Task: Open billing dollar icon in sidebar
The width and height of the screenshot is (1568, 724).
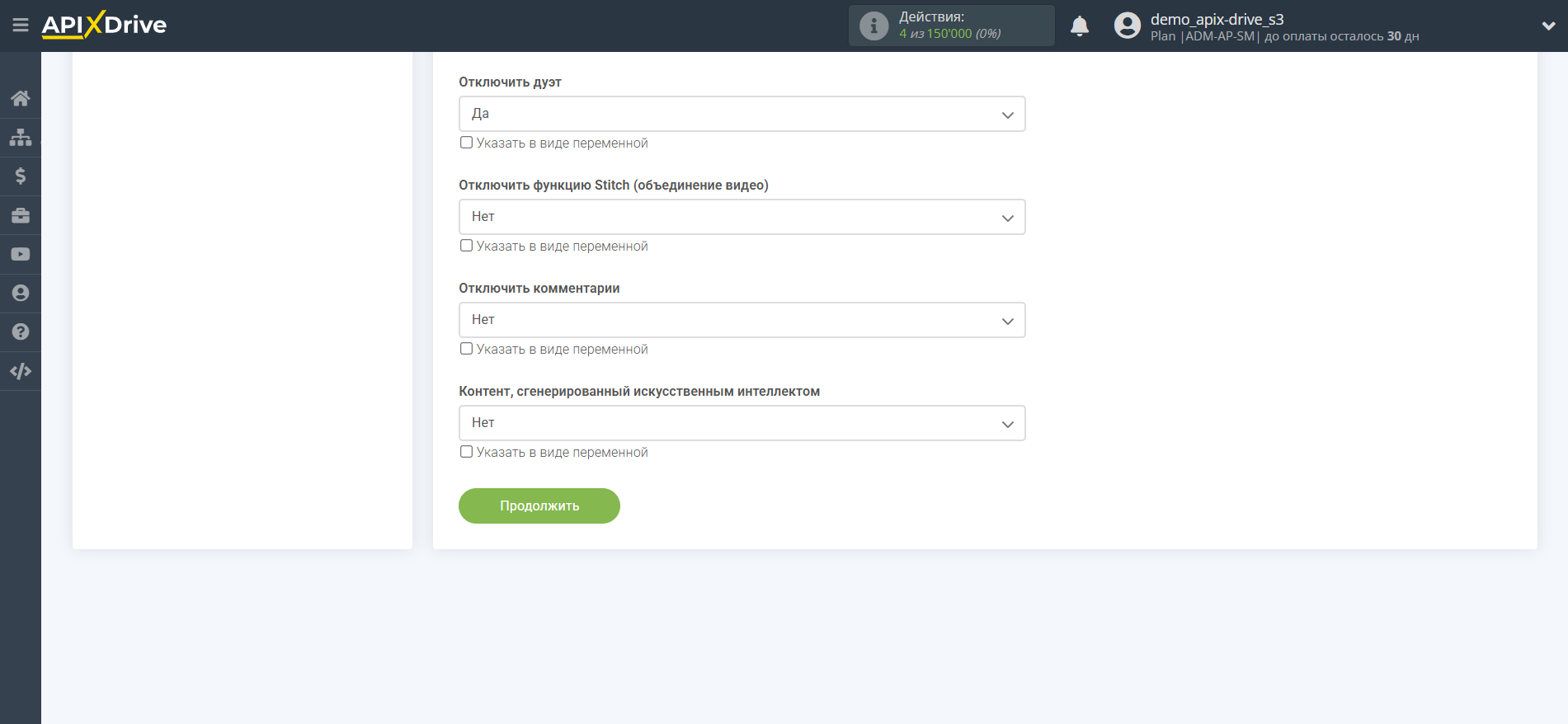Action: [x=21, y=176]
